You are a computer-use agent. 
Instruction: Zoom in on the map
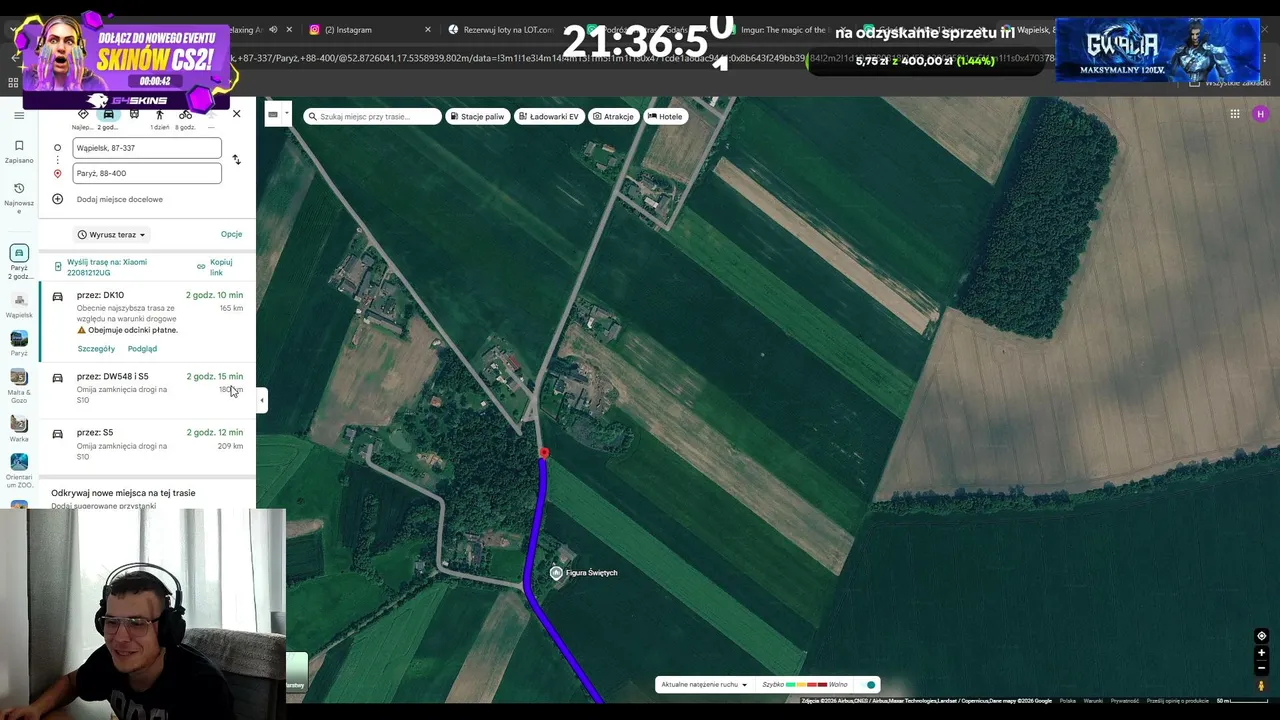pyautogui.click(x=1261, y=653)
